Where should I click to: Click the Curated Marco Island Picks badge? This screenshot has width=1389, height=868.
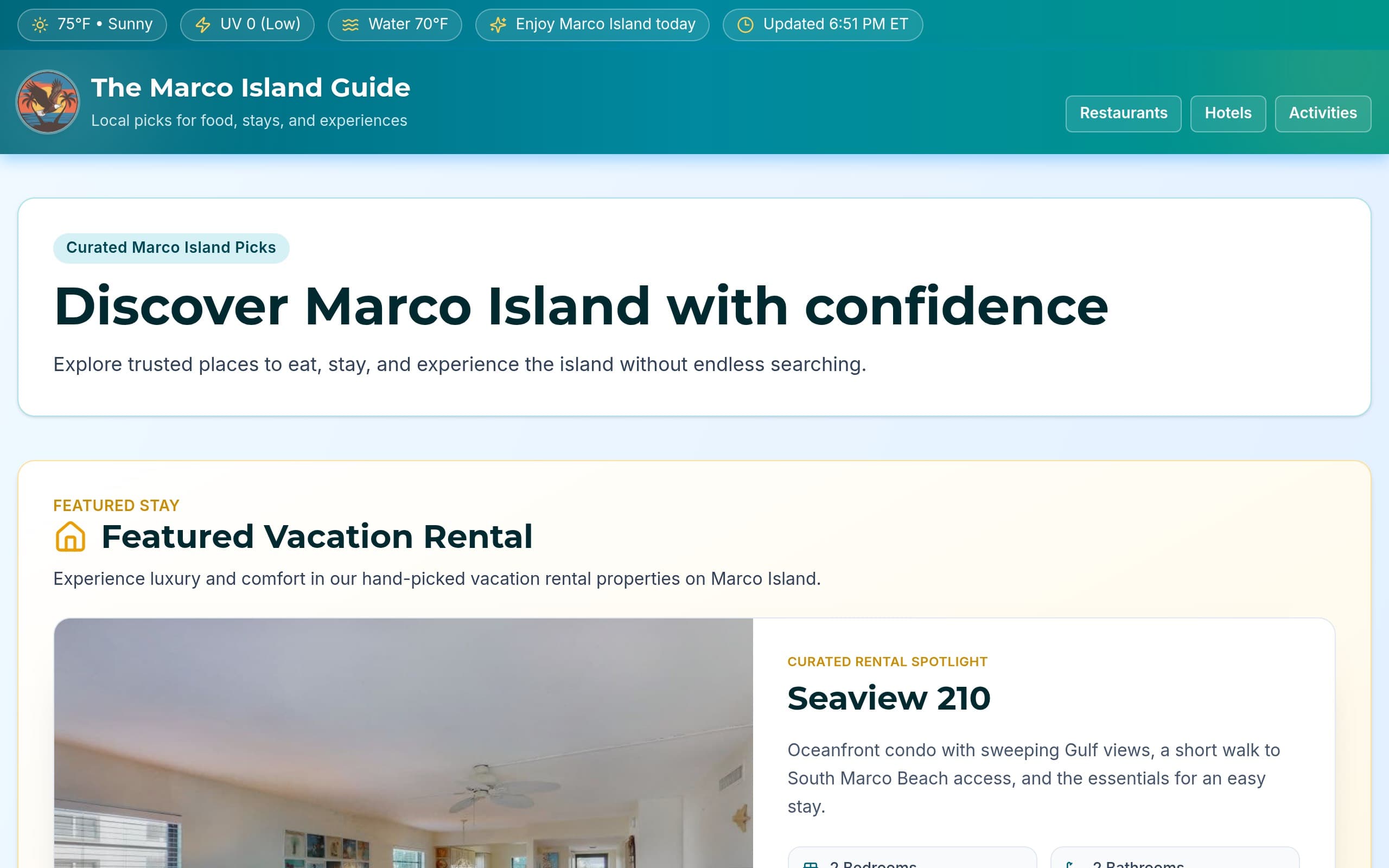[171, 247]
